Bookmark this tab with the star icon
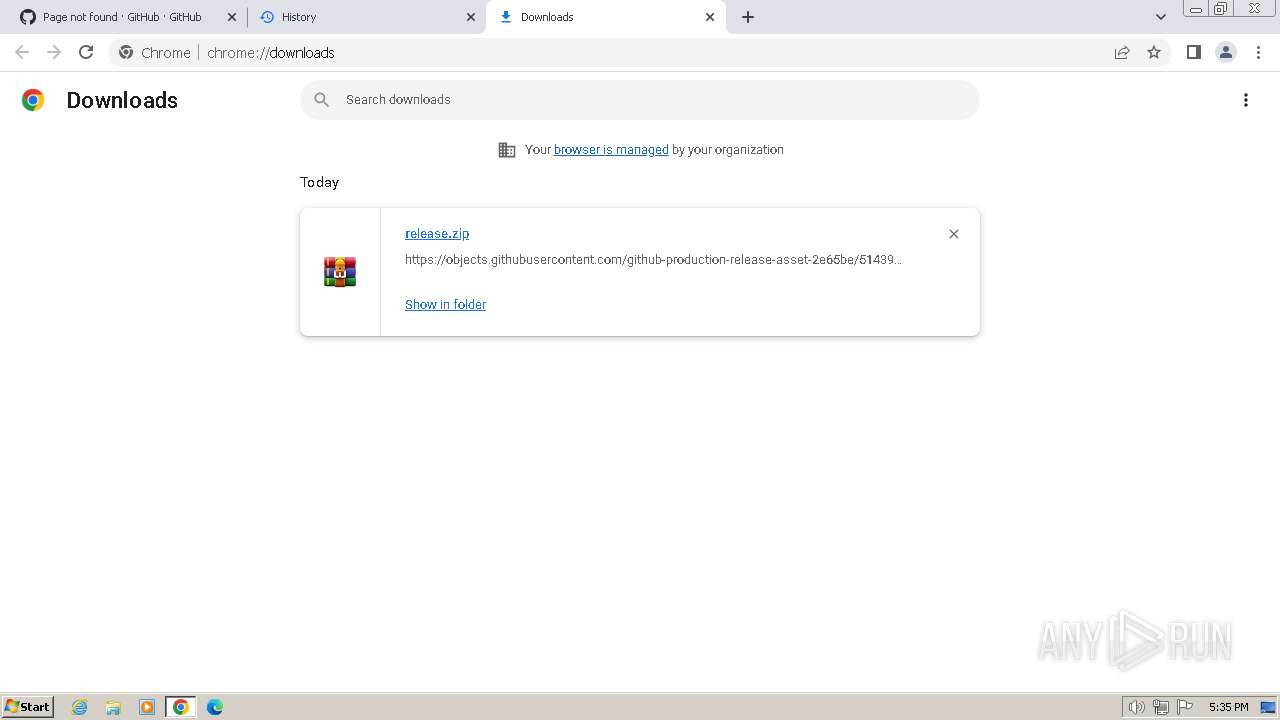The height and width of the screenshot is (720, 1280). (1154, 52)
